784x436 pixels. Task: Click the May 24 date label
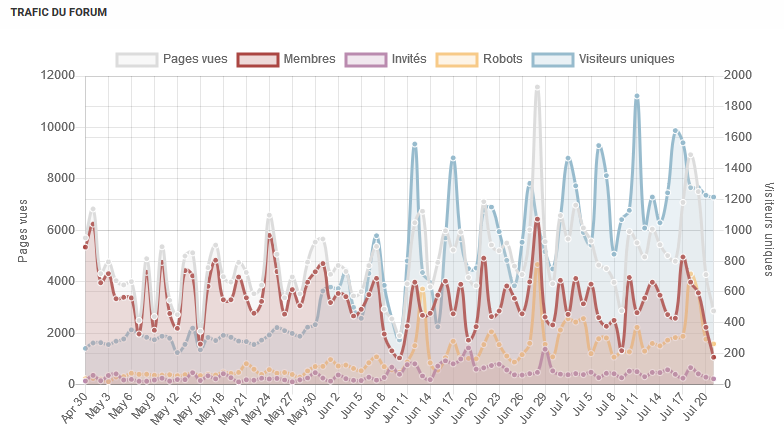click(258, 408)
